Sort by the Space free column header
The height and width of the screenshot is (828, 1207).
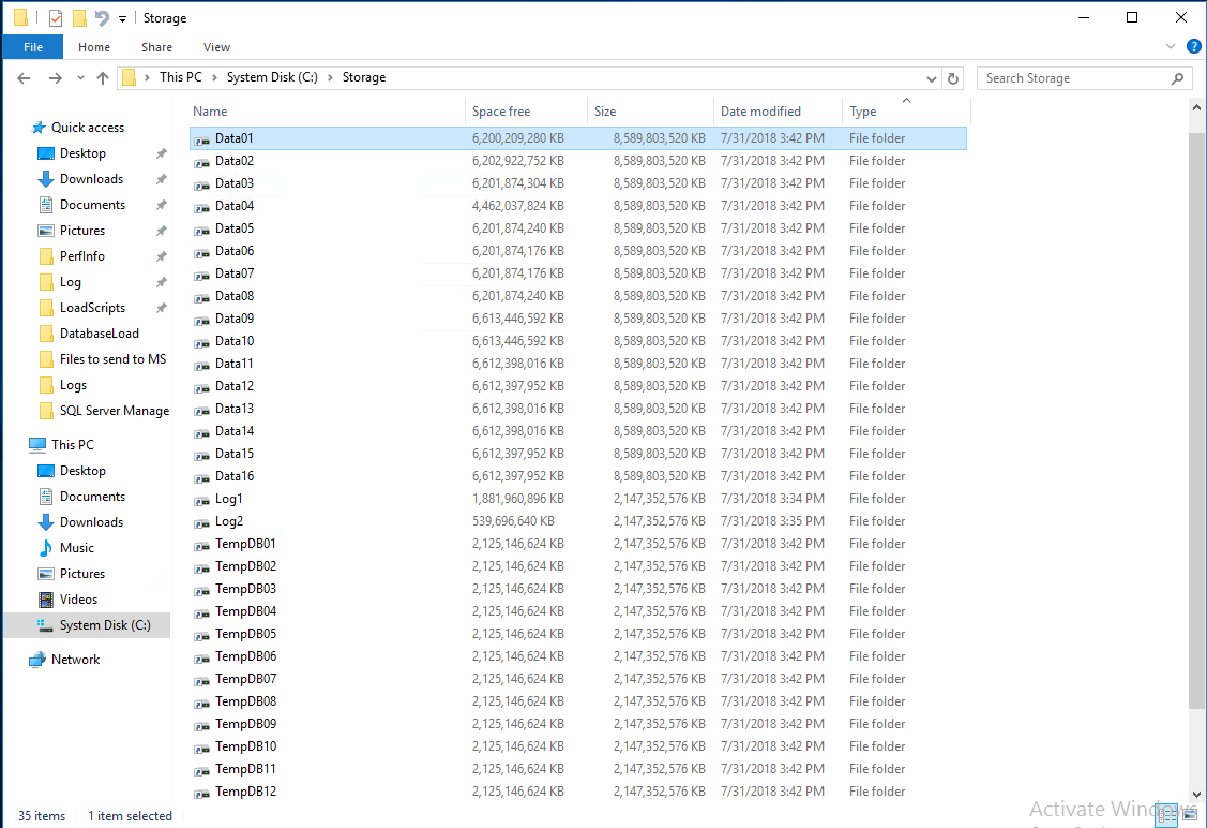(527, 111)
